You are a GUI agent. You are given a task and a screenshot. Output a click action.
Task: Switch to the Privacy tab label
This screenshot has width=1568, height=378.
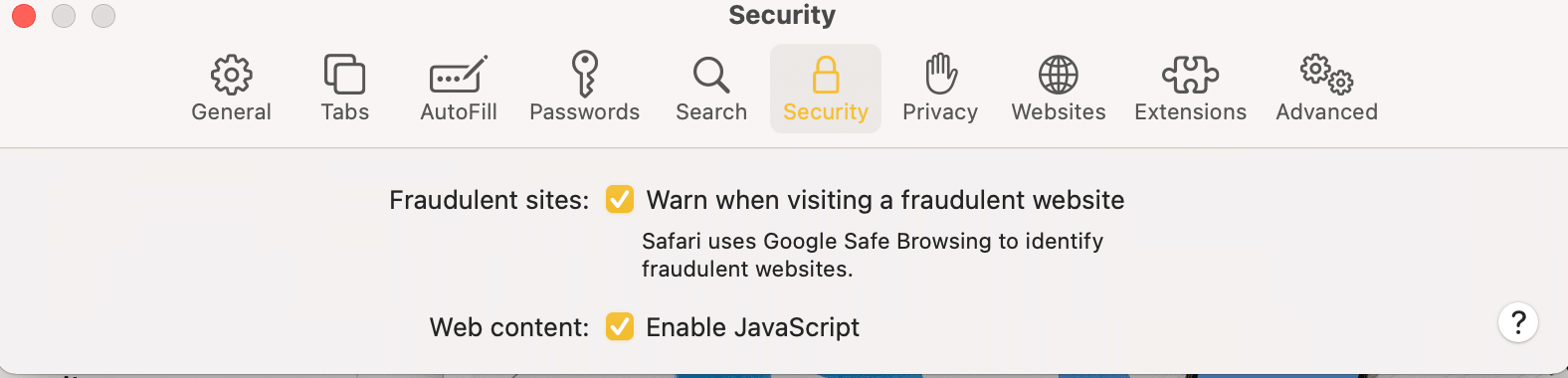940,112
